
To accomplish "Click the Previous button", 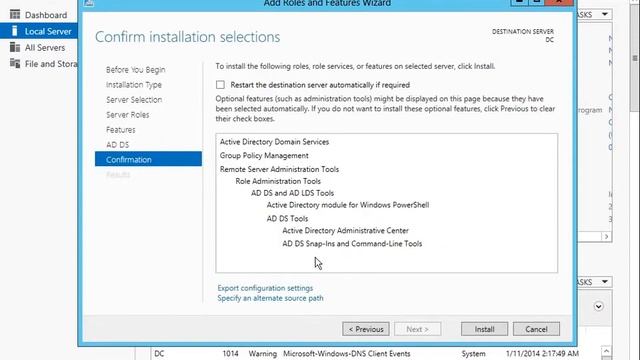I will [x=366, y=329].
